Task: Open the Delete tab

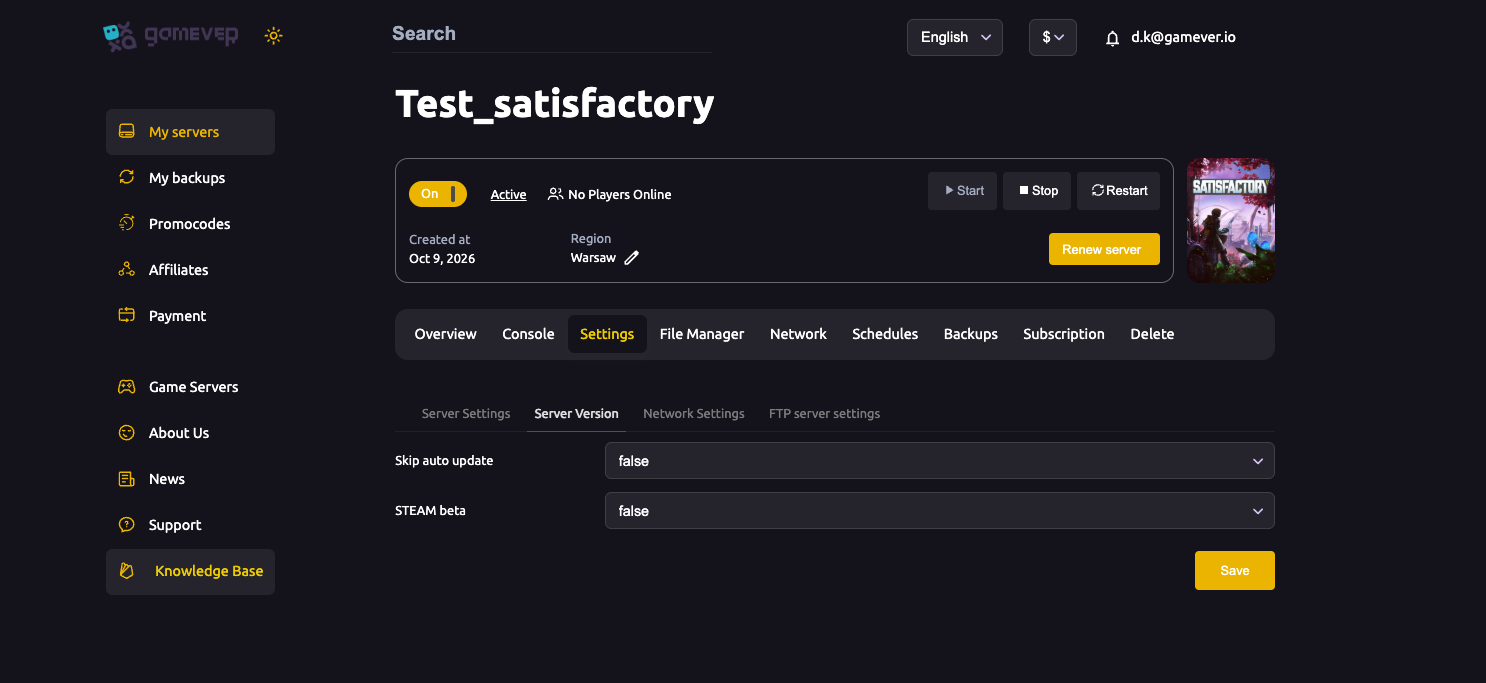Action: click(x=1152, y=334)
